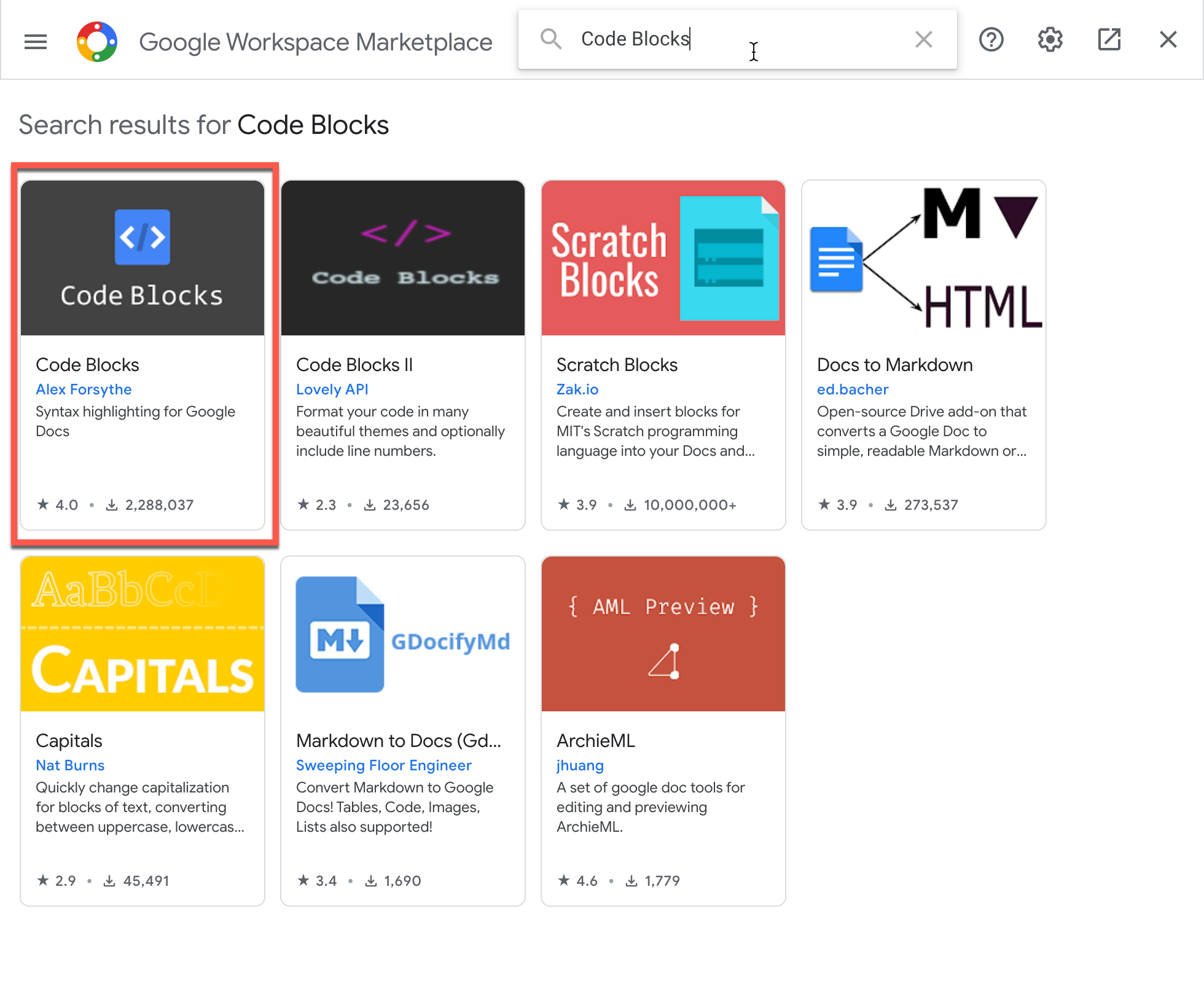Image resolution: width=1204 pixels, height=1005 pixels.
Task: Click the Code Blocks card title
Action: 87,365
